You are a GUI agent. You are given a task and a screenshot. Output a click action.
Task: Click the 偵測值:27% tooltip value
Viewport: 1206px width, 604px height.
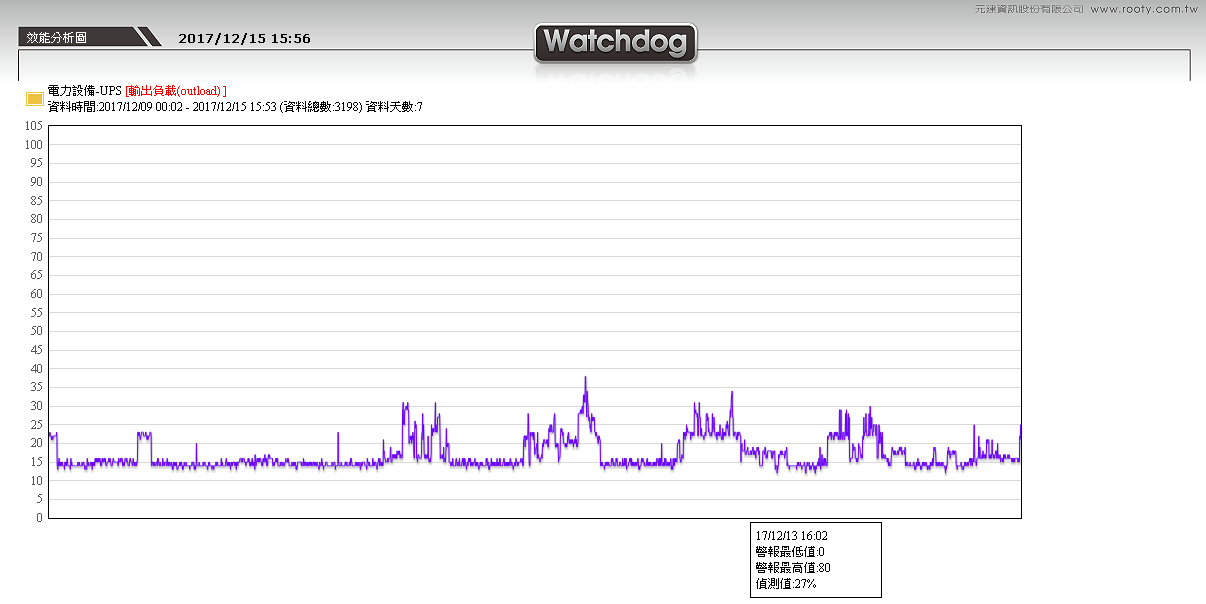point(786,584)
